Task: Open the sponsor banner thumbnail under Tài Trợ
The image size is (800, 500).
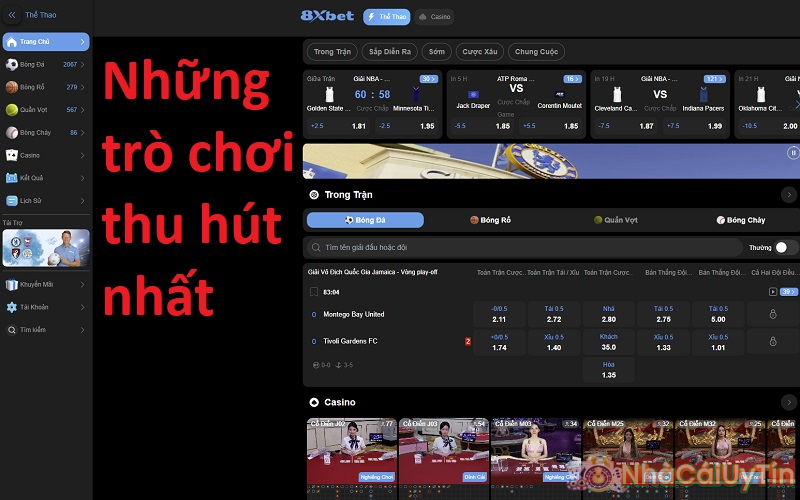Action: tap(46, 248)
